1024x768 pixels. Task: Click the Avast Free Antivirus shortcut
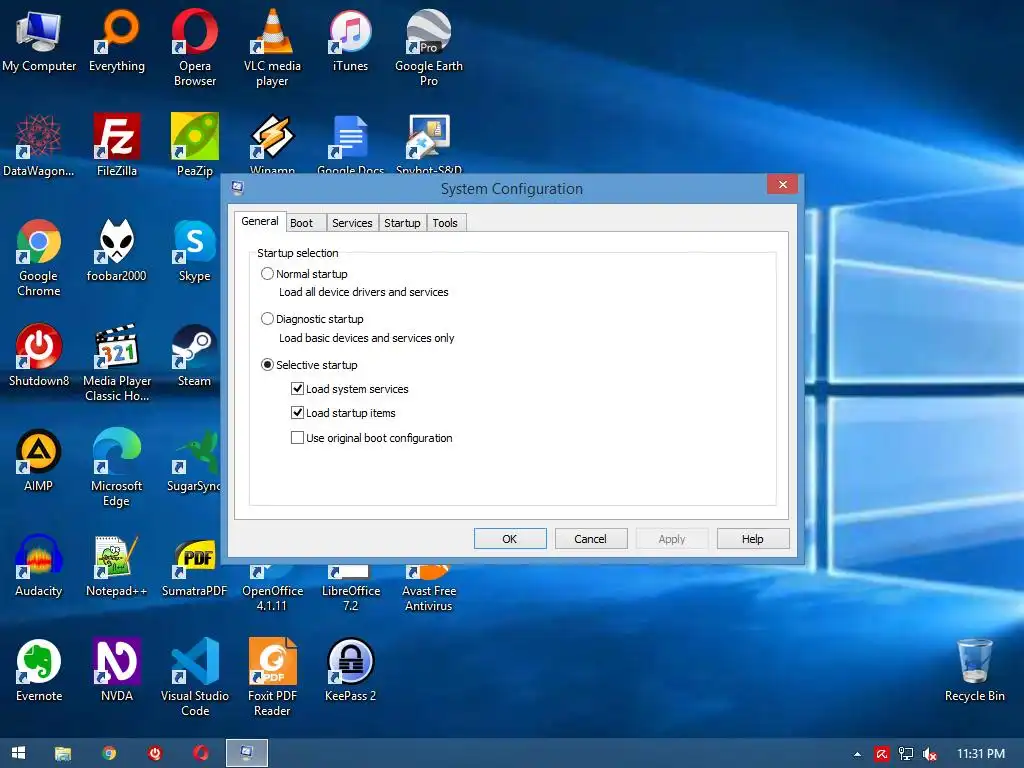click(x=428, y=588)
